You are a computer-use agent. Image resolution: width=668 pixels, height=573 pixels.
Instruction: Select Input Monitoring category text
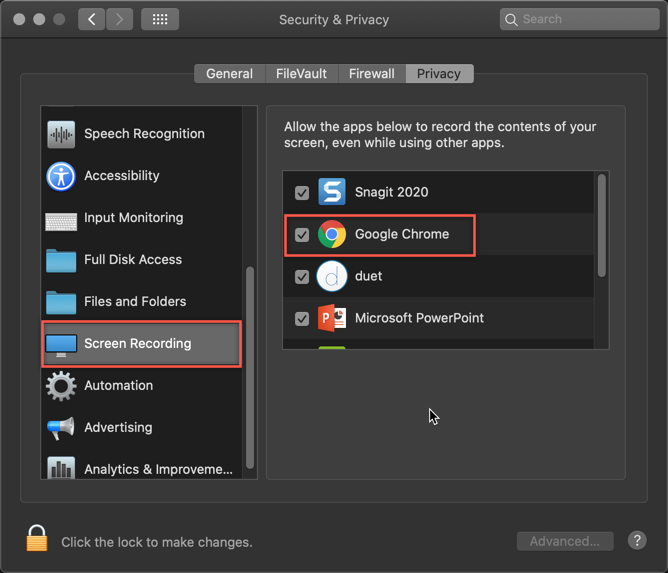[134, 218]
